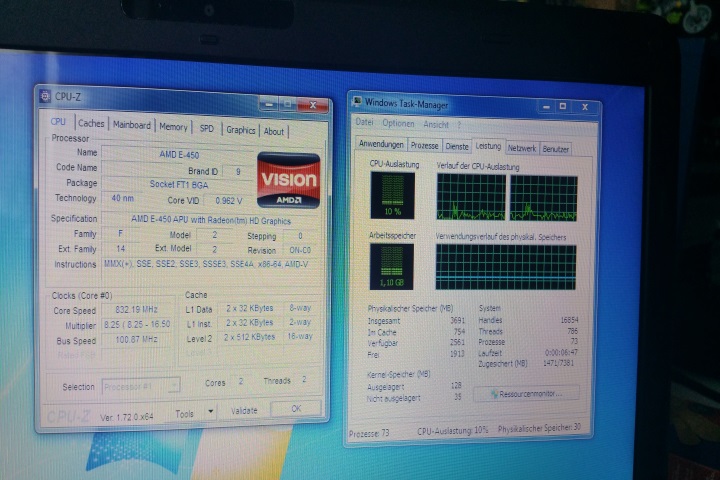
Task: Click the Laufzeit value 0:00:06:47
Action: (561, 352)
